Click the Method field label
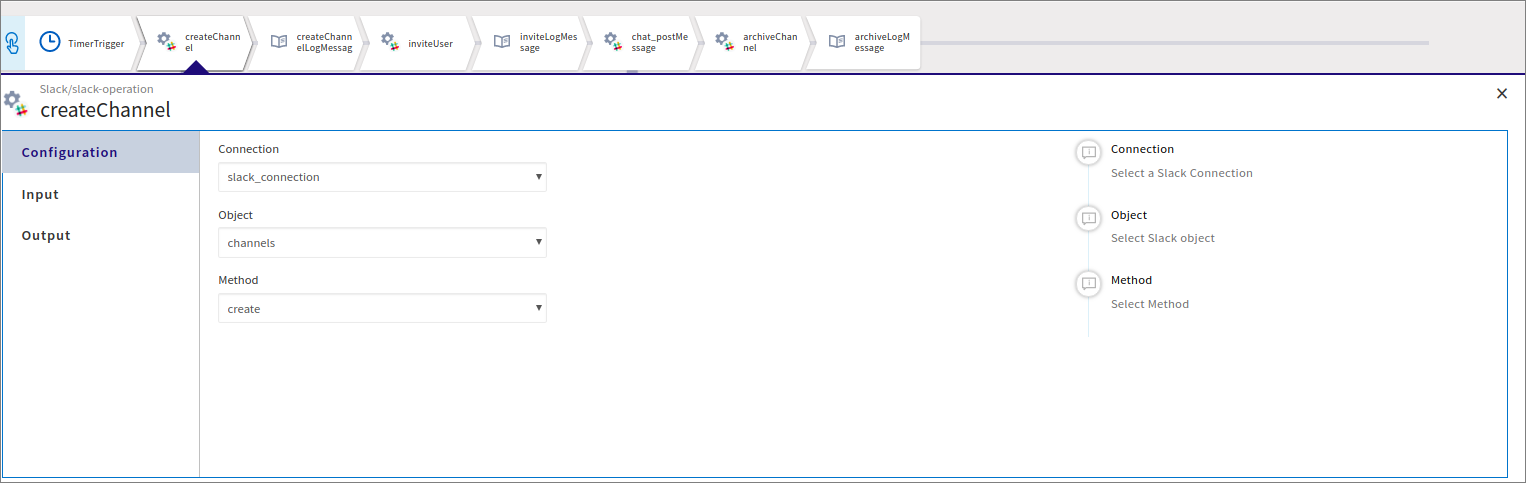The image size is (1526, 483). 238,280
